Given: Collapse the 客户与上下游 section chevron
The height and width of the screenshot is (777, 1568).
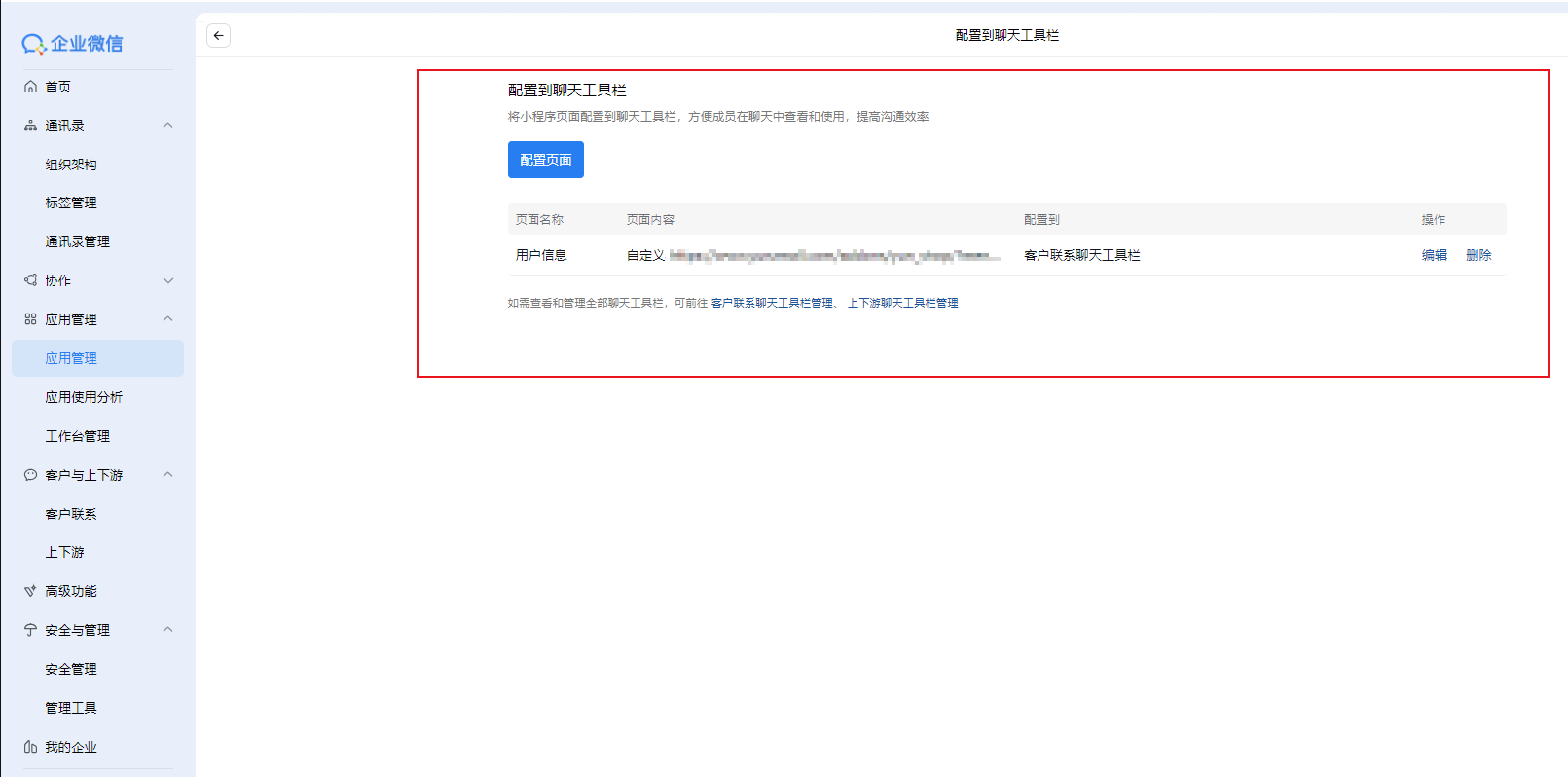Looking at the screenshot, I should point(167,475).
